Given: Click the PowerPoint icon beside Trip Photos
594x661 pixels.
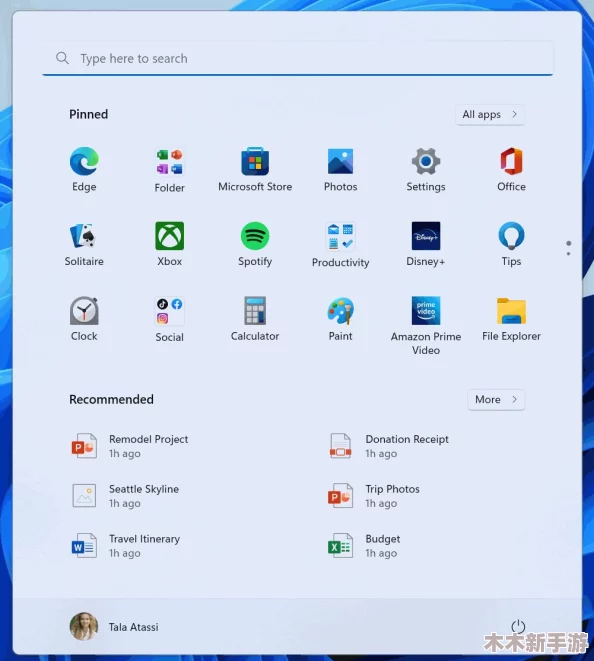Looking at the screenshot, I should pyautogui.click(x=340, y=496).
